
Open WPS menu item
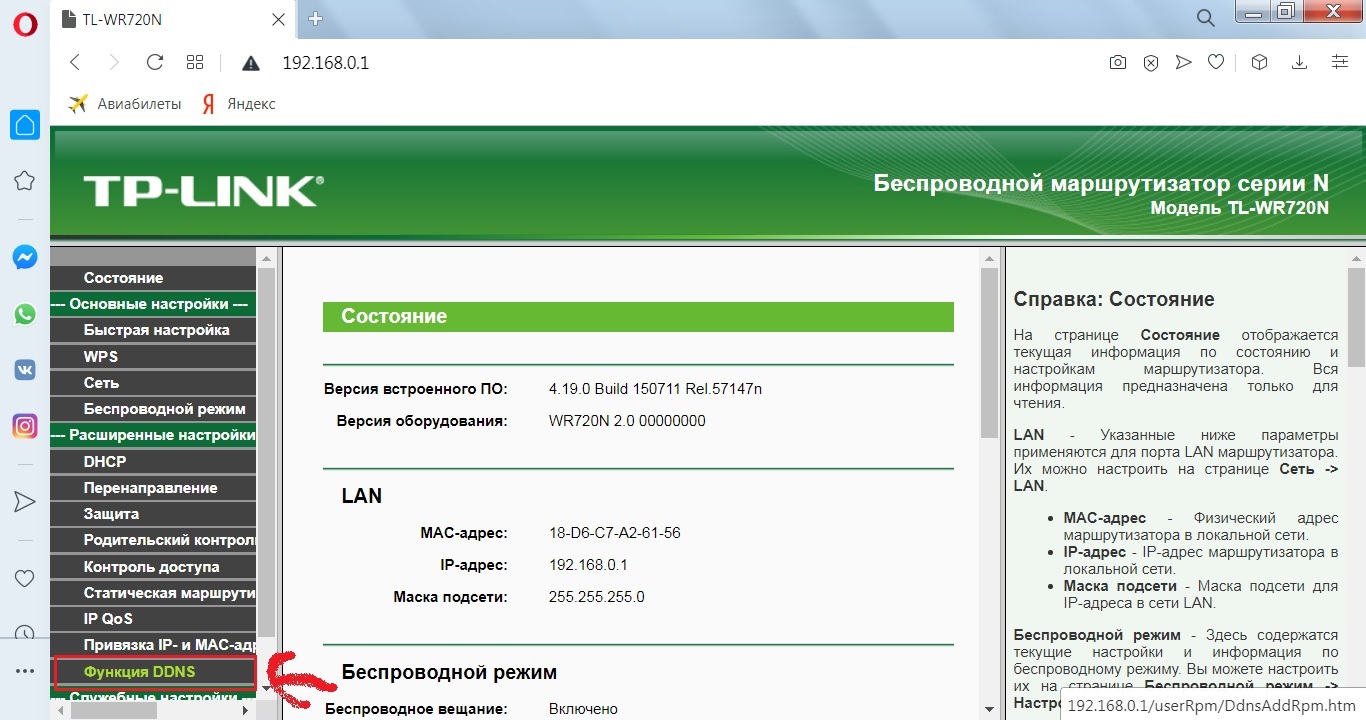click(154, 356)
